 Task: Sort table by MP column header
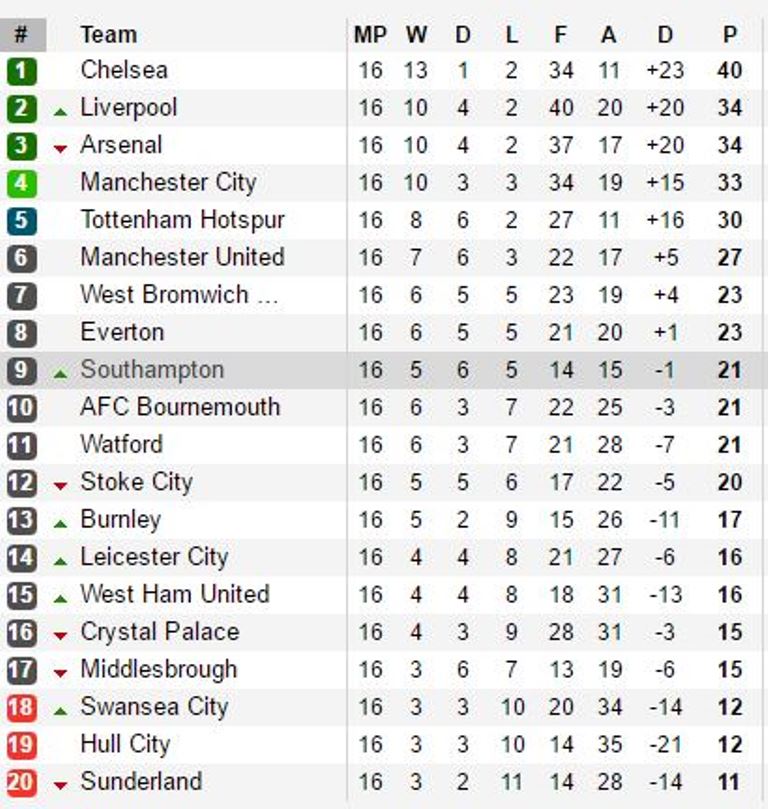370,35
